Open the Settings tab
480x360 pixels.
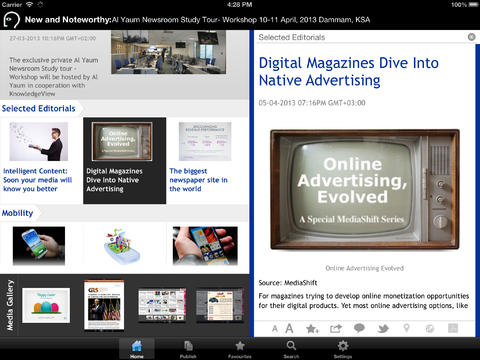pos(343,349)
